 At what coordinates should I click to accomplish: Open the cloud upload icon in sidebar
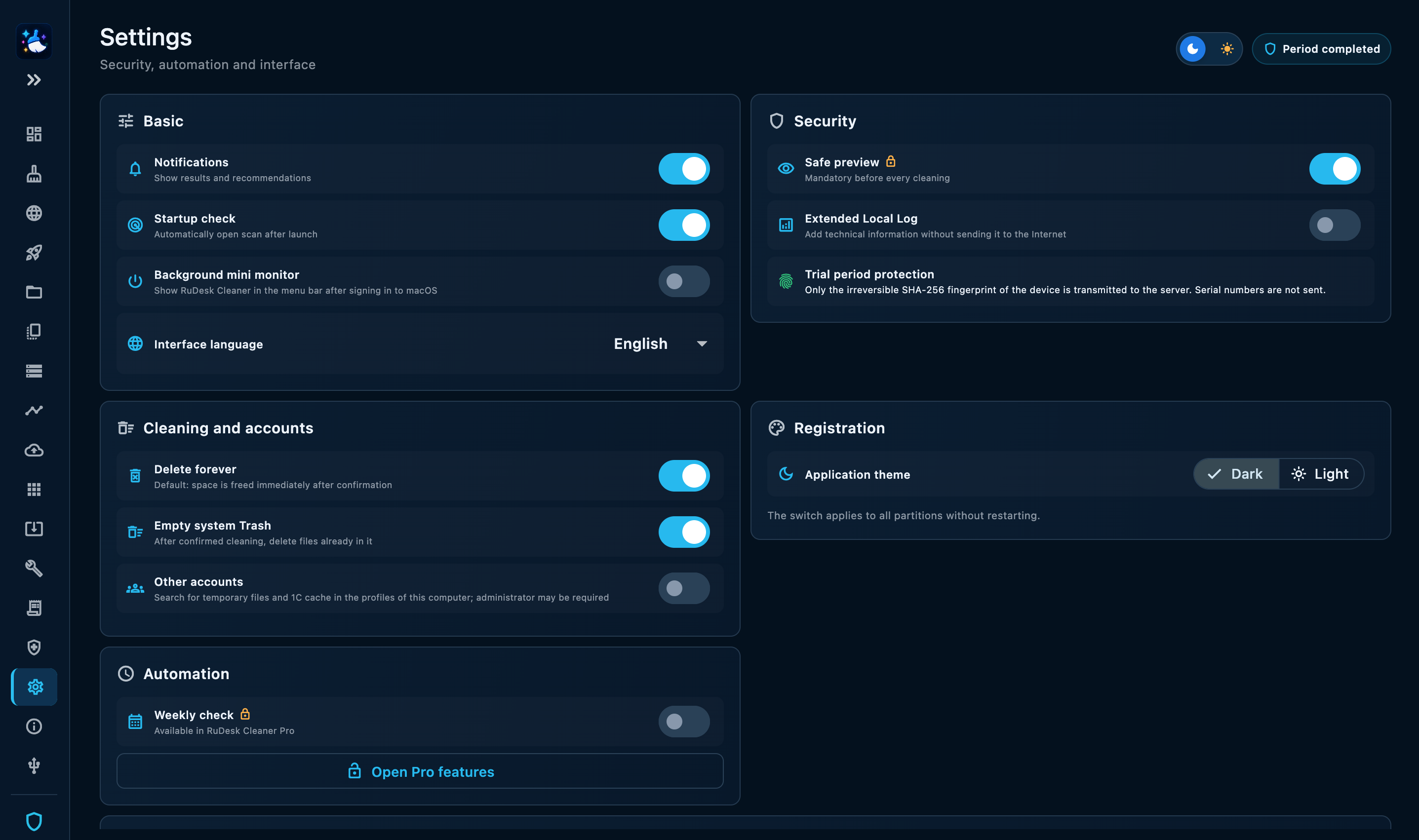34,450
